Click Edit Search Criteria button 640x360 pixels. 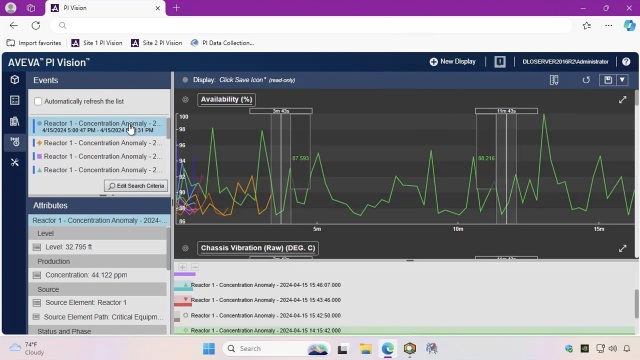click(x=136, y=186)
